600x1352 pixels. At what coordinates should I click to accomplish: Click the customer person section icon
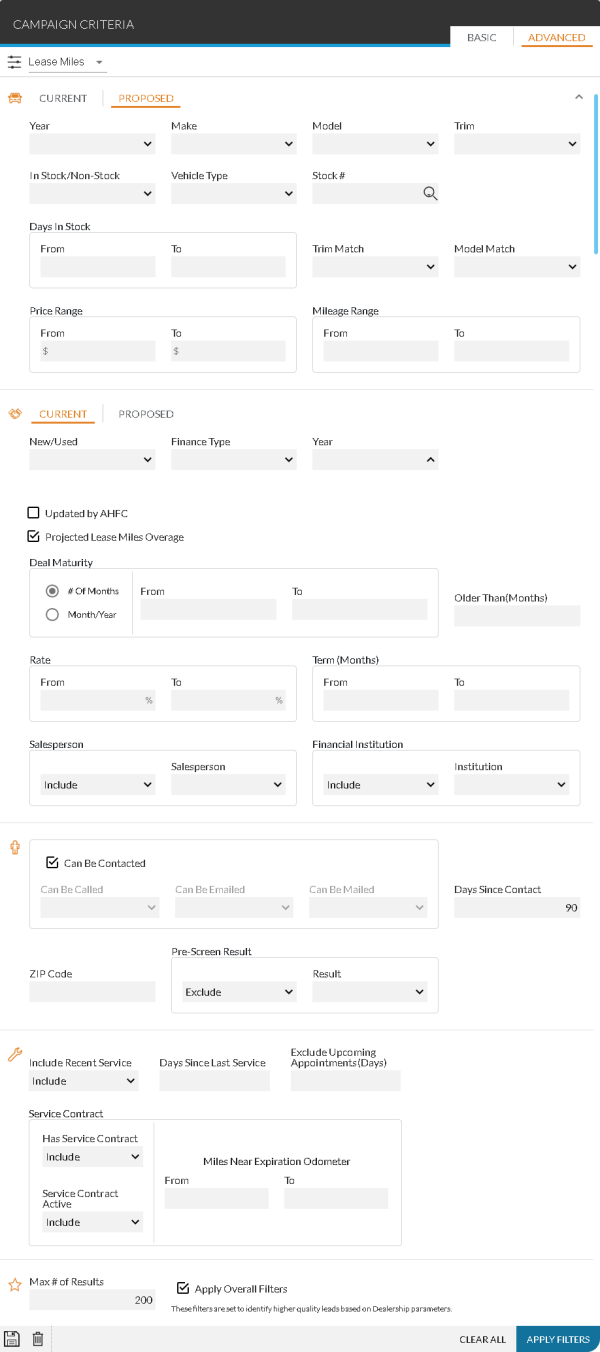[15, 848]
